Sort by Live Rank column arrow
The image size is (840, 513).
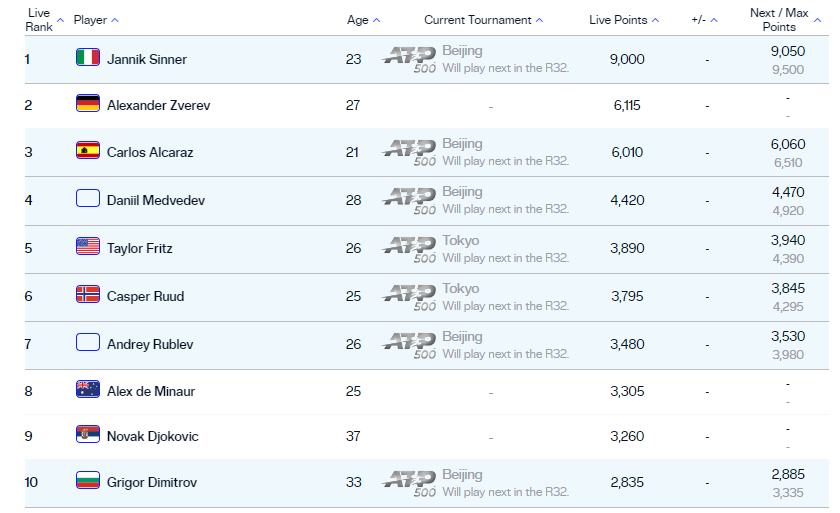coord(61,20)
